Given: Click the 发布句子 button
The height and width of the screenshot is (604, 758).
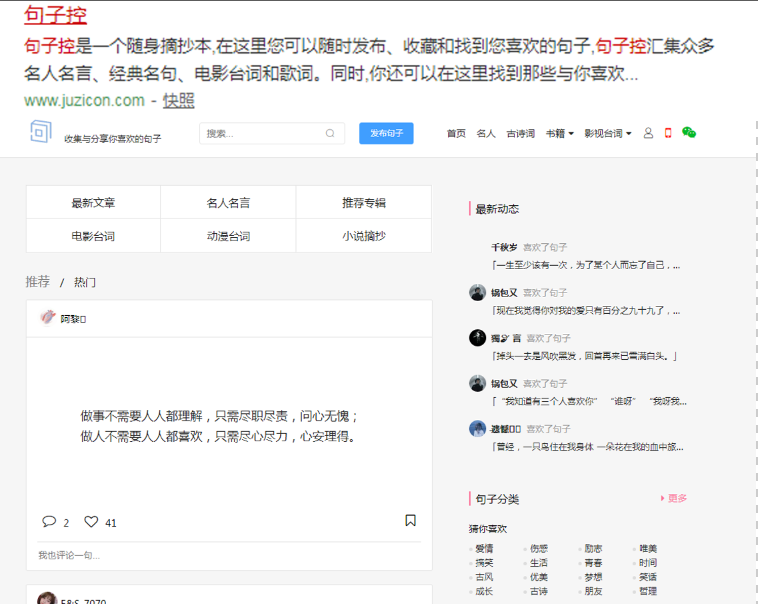Looking at the screenshot, I should 386,133.
